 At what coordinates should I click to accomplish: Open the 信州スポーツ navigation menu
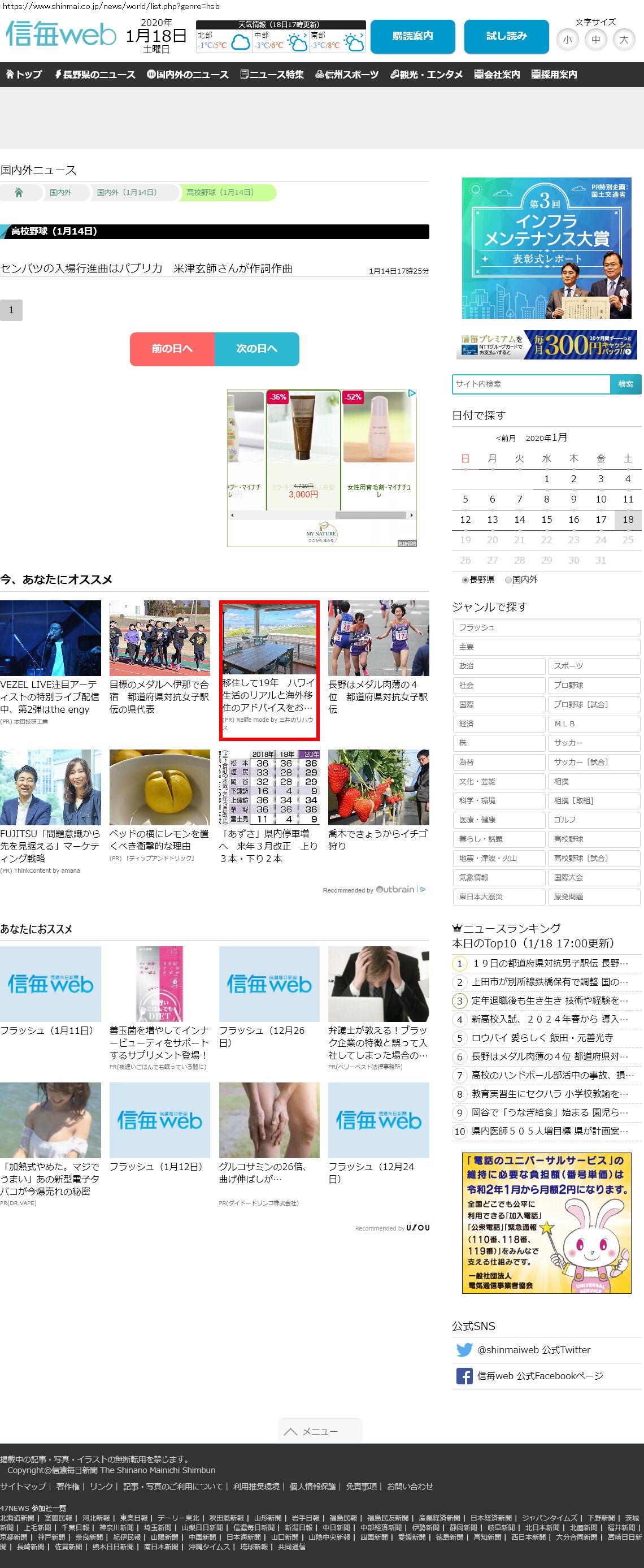(347, 74)
